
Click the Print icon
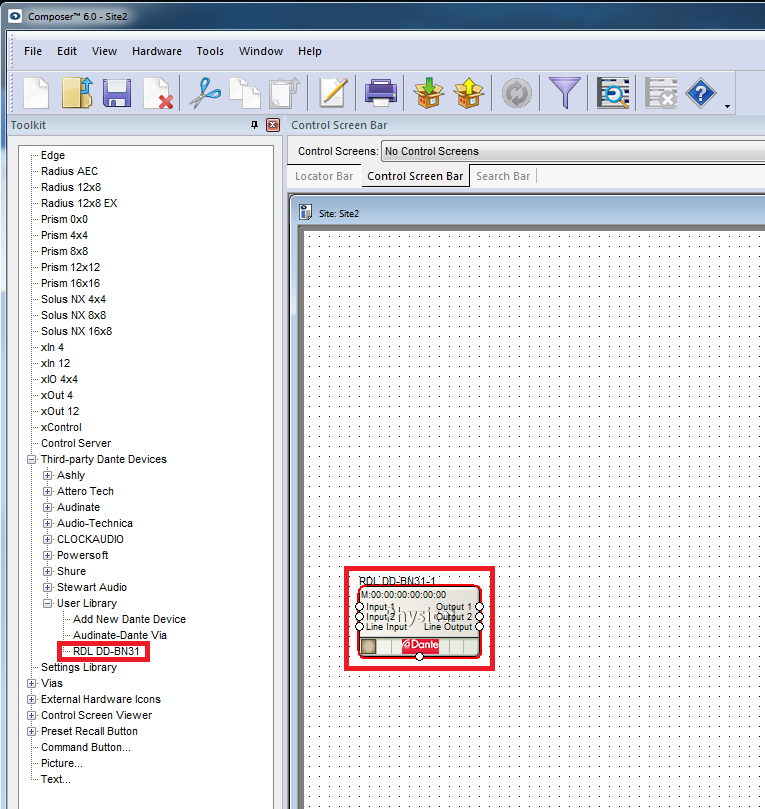(x=381, y=93)
